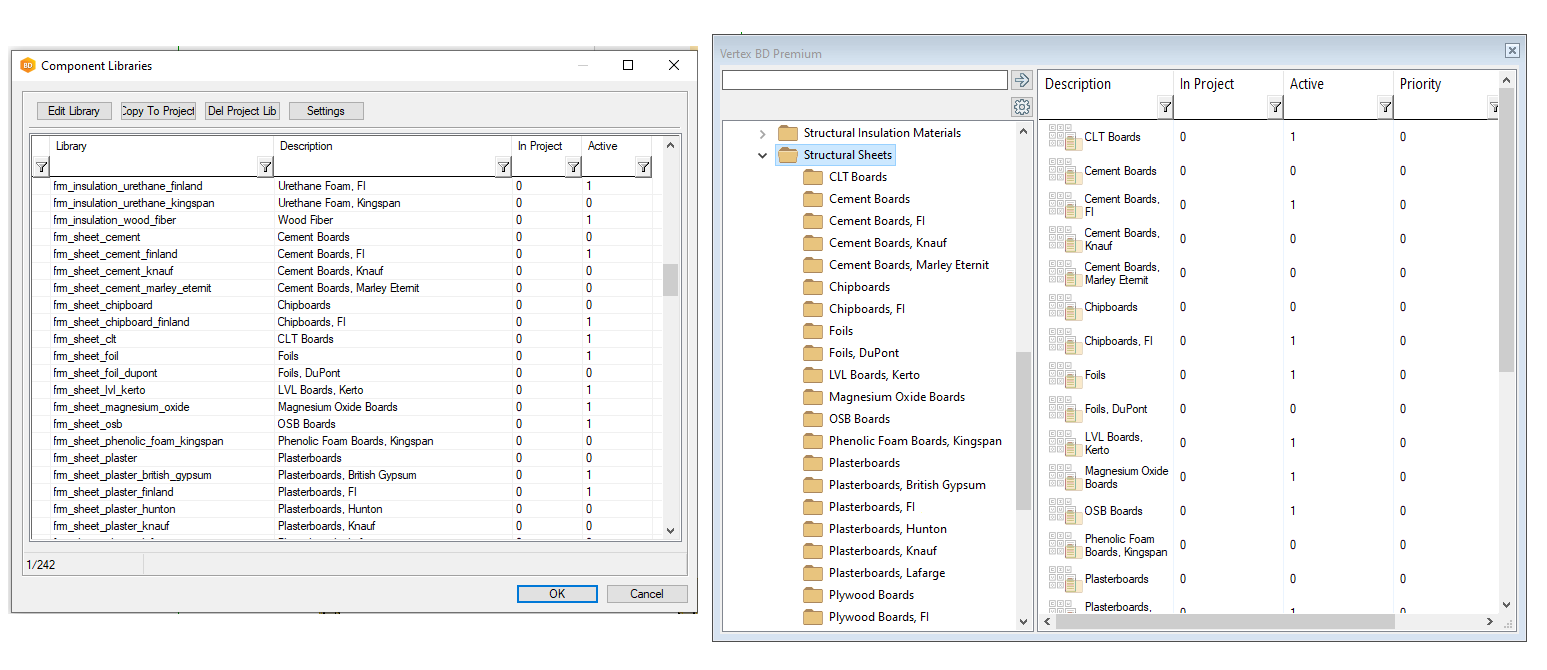Select the Phenolic Foam Boards, Kingspan tree folder

coord(915,441)
